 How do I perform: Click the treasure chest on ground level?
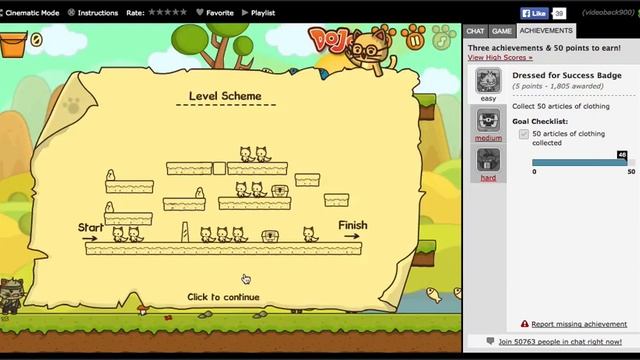(x=270, y=236)
